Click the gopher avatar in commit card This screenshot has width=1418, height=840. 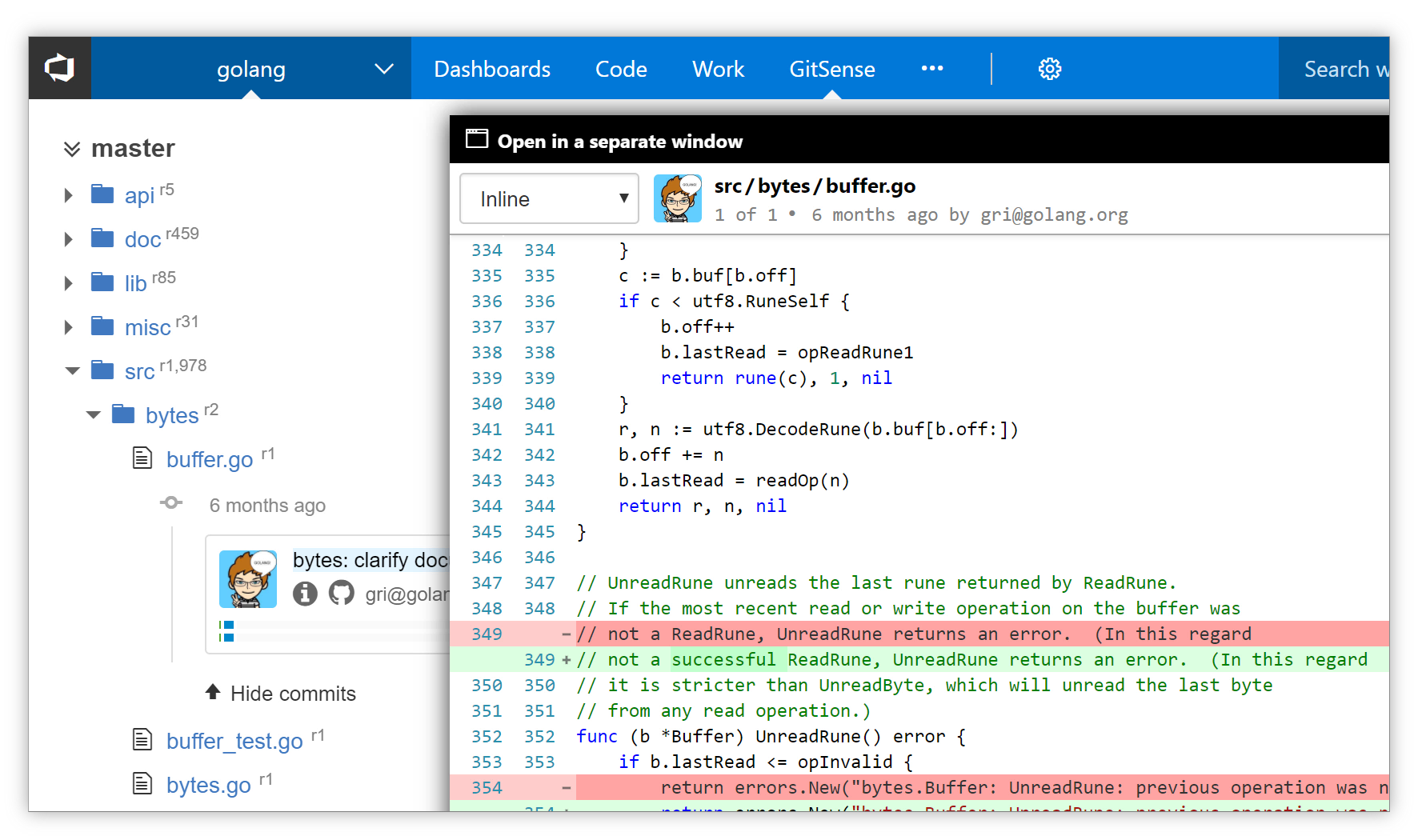click(248, 578)
